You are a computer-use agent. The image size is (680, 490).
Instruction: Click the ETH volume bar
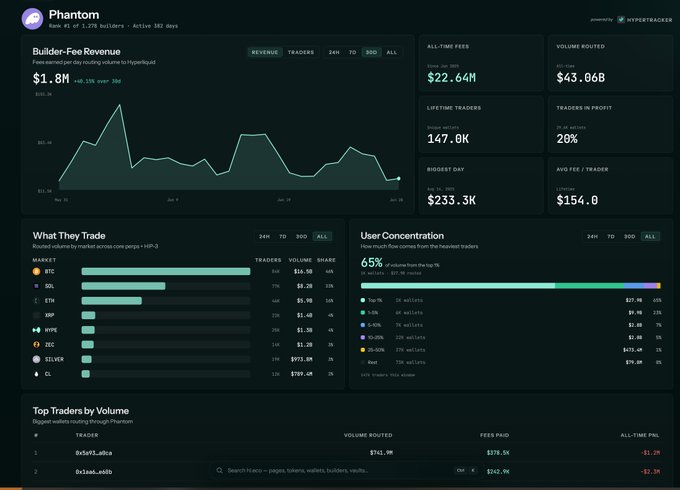point(111,301)
